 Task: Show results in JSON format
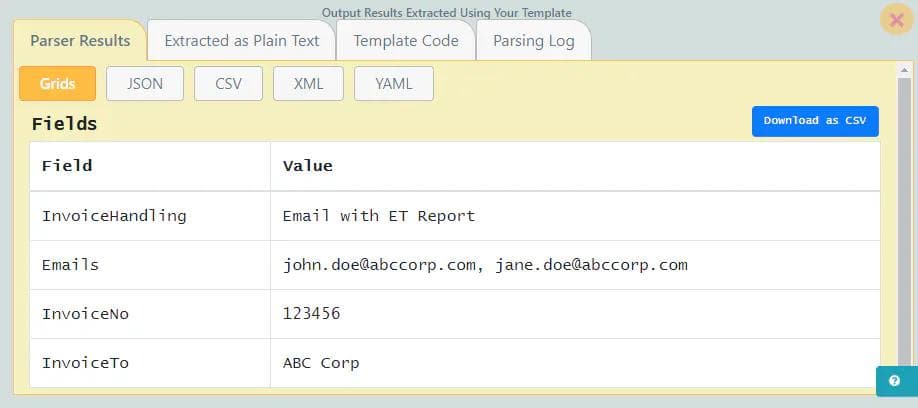tap(145, 84)
